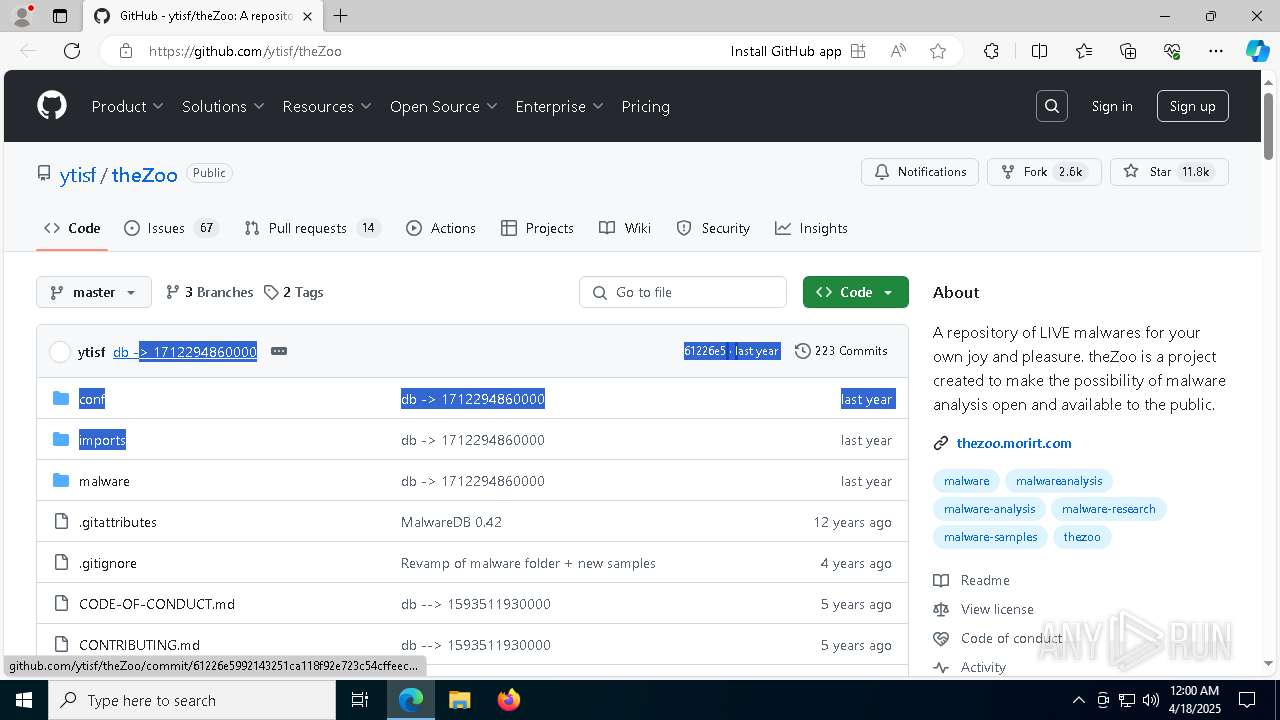Click the Windows search box
The image size is (1280, 720).
pyautogui.click(x=192, y=700)
